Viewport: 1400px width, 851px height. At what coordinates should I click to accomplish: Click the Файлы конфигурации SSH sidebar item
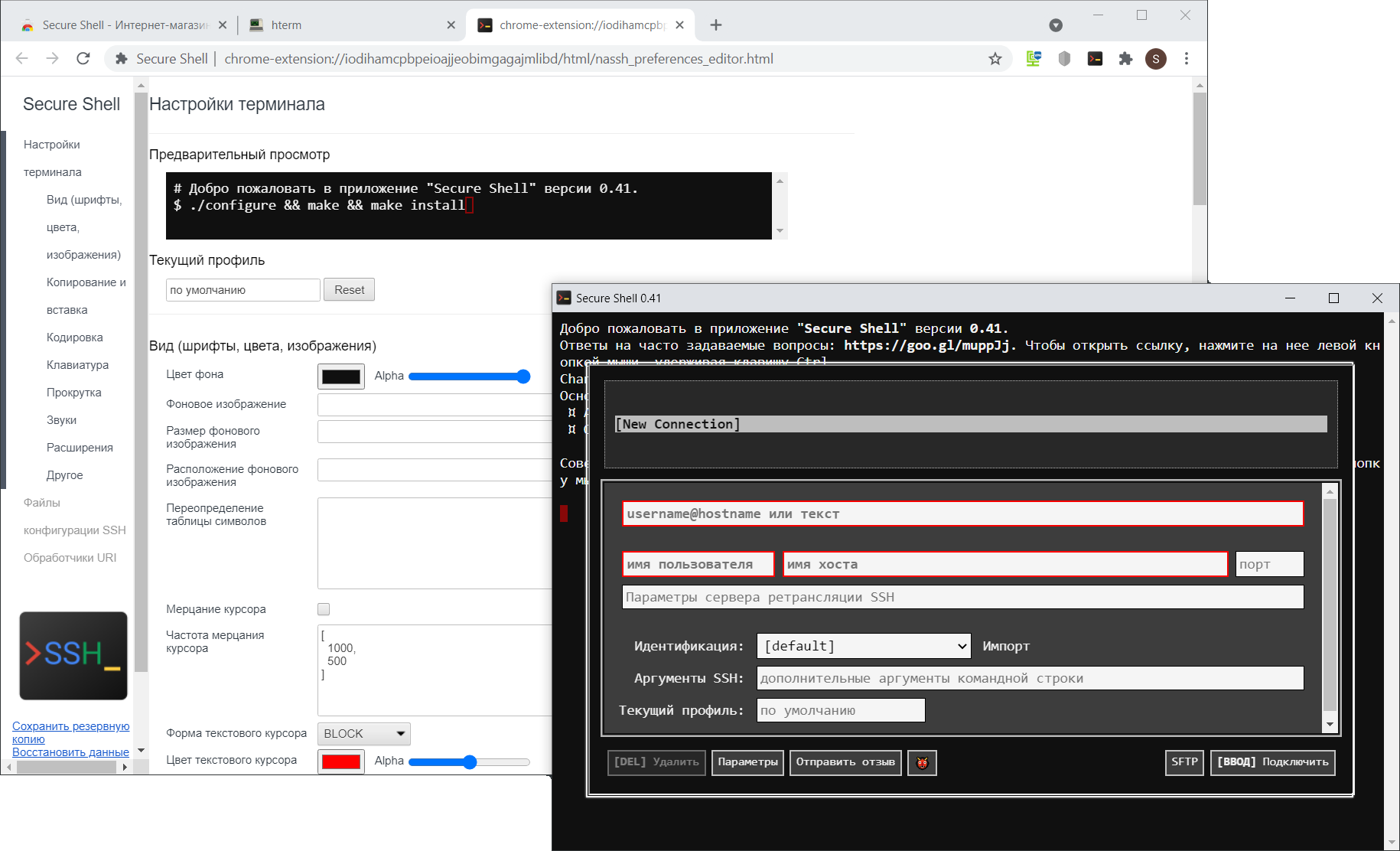point(74,517)
